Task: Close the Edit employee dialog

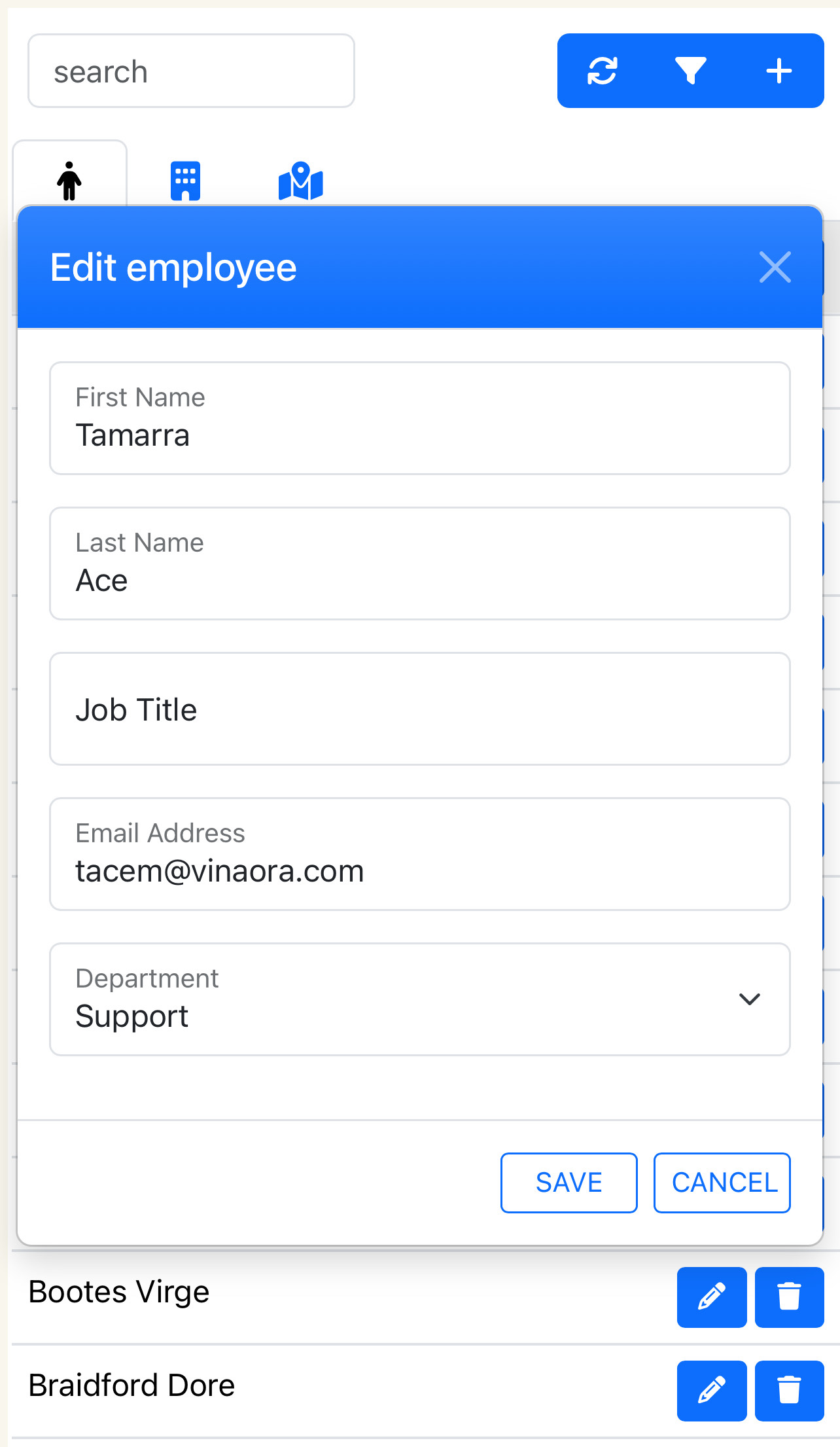Action: (x=775, y=267)
